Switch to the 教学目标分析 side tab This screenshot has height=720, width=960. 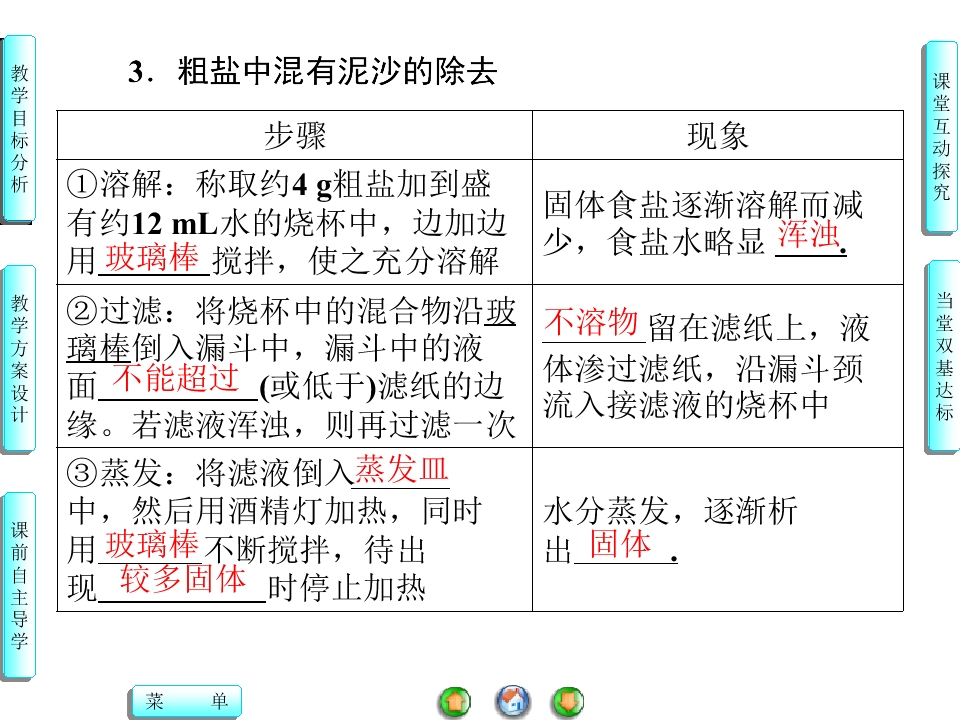pos(20,129)
